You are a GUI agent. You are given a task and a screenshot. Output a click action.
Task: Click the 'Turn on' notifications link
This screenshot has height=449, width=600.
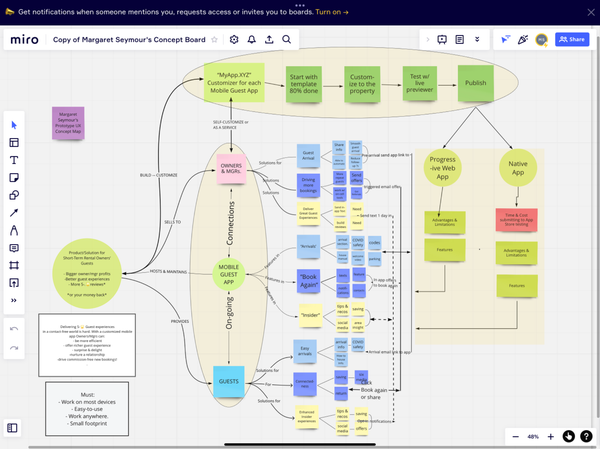pos(329,11)
